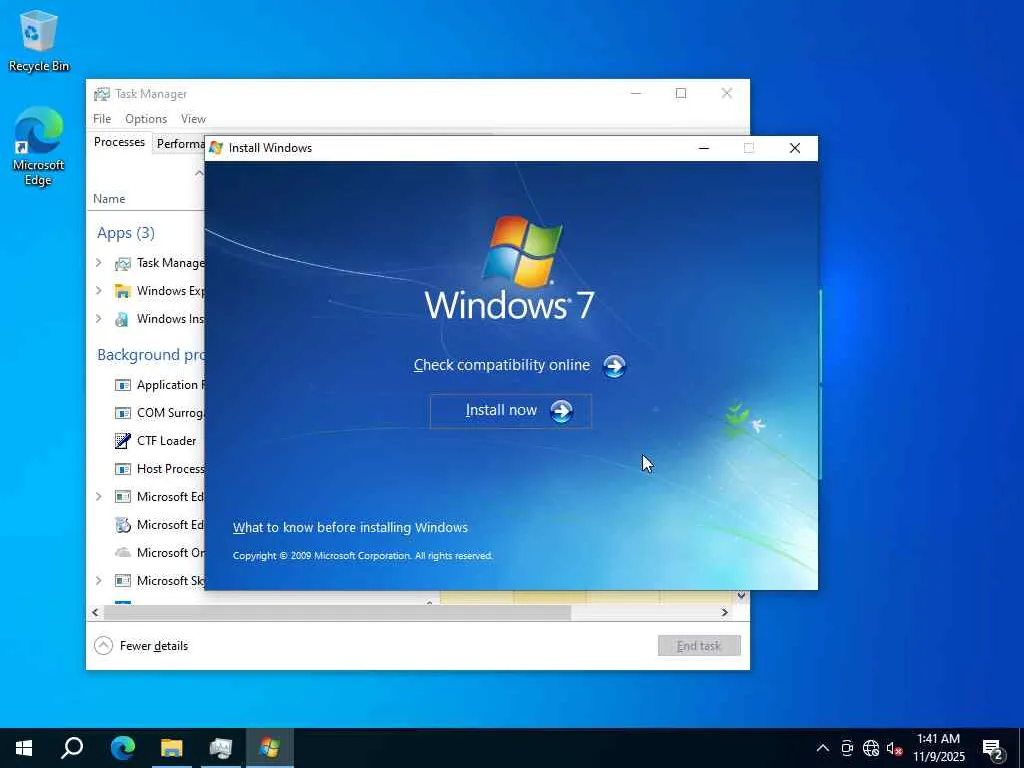This screenshot has width=1024, height=768.
Task: Open What to know before installing Windows
Action: click(350, 528)
